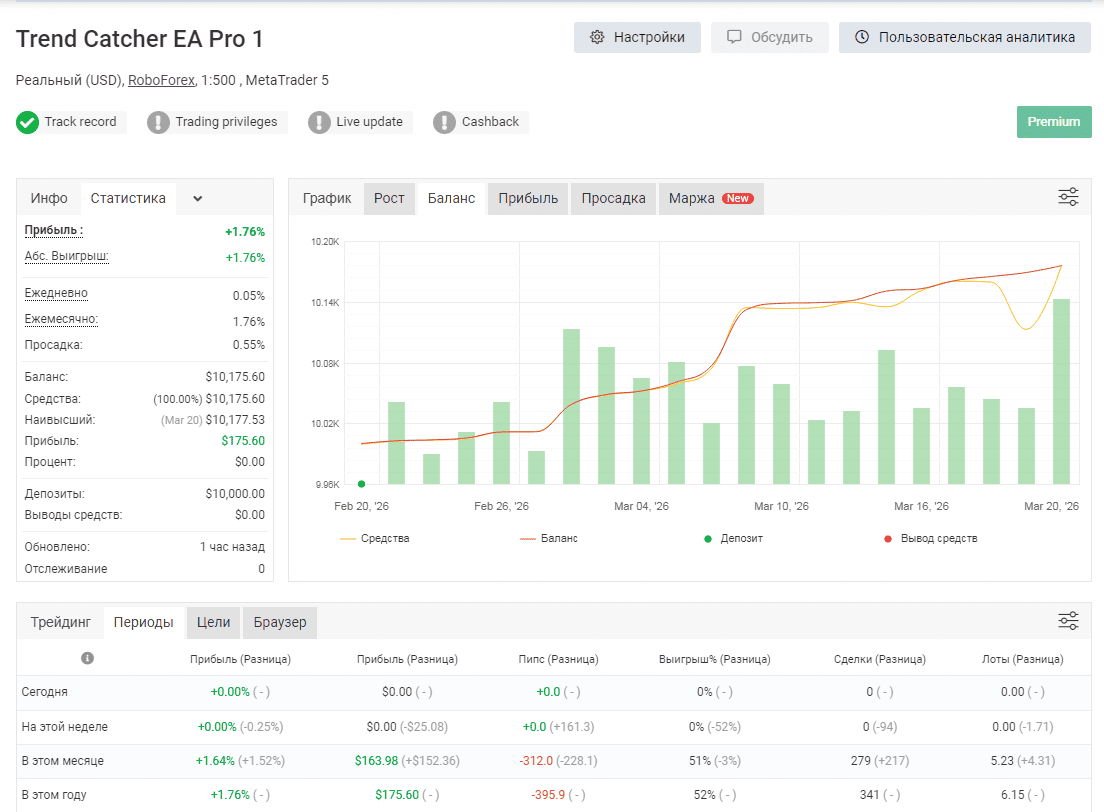Click the В этом месяце row label
This screenshot has width=1104, height=812.
(x=63, y=761)
